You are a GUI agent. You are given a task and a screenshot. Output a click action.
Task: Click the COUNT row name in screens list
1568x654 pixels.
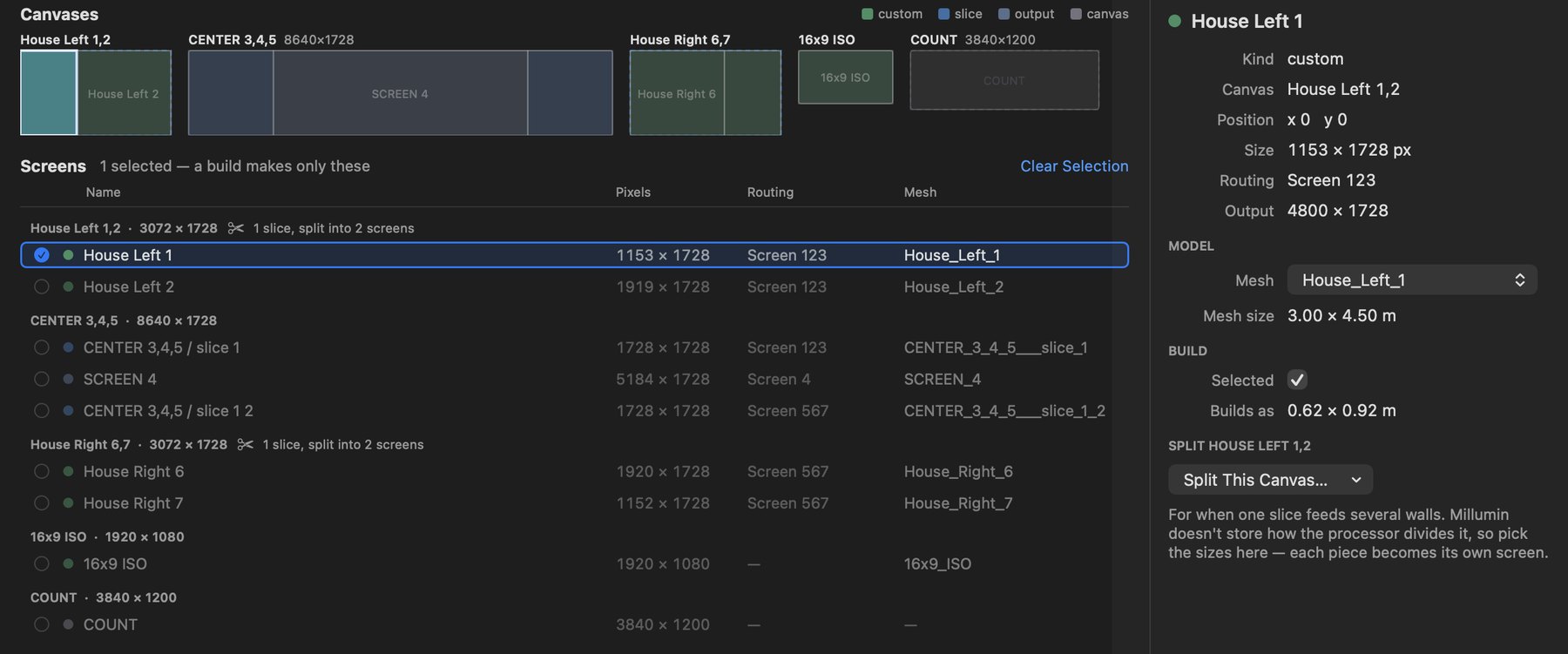110,624
